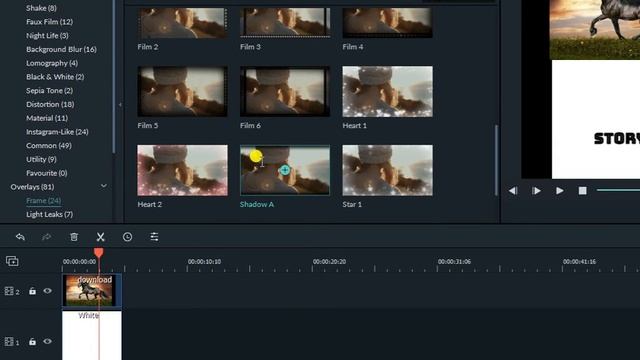Click the plus icon on Shadow A
This screenshot has height=360, width=640.
pyautogui.click(x=285, y=170)
